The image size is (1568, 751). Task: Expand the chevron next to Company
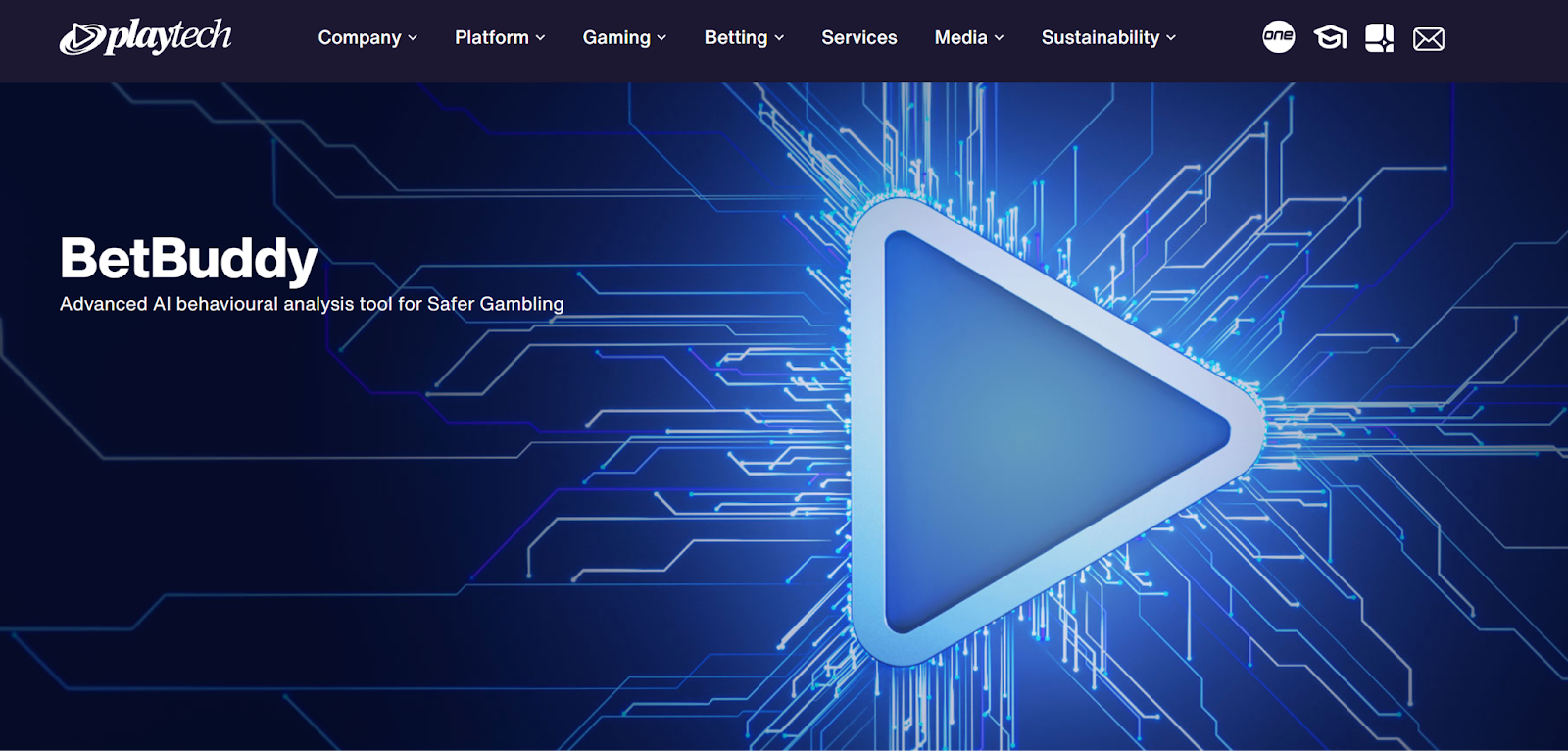click(x=413, y=38)
